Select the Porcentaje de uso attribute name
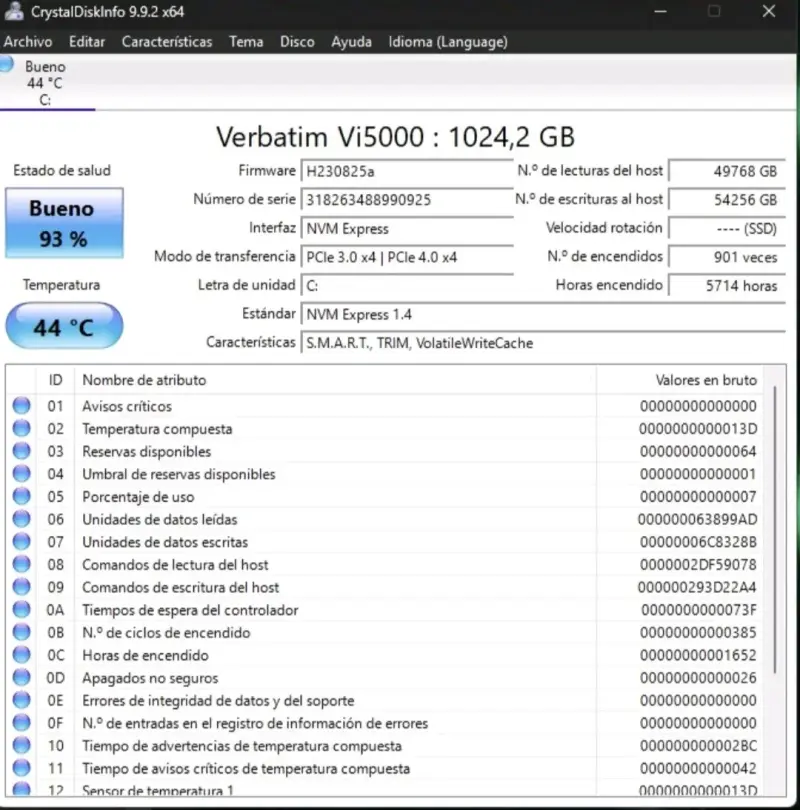Image resolution: width=800 pixels, height=810 pixels. pos(138,497)
